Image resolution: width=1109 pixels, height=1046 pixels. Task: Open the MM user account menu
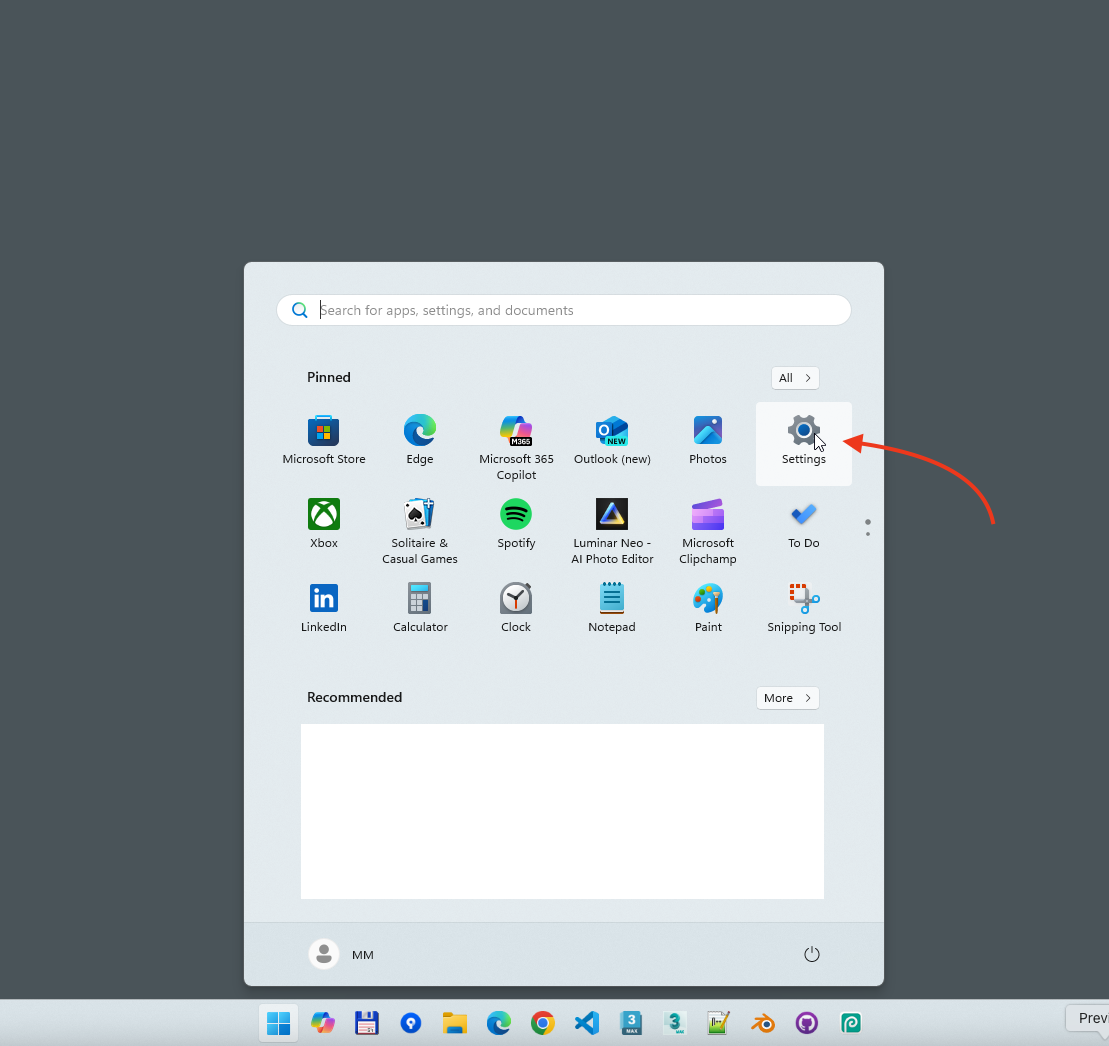pos(342,954)
